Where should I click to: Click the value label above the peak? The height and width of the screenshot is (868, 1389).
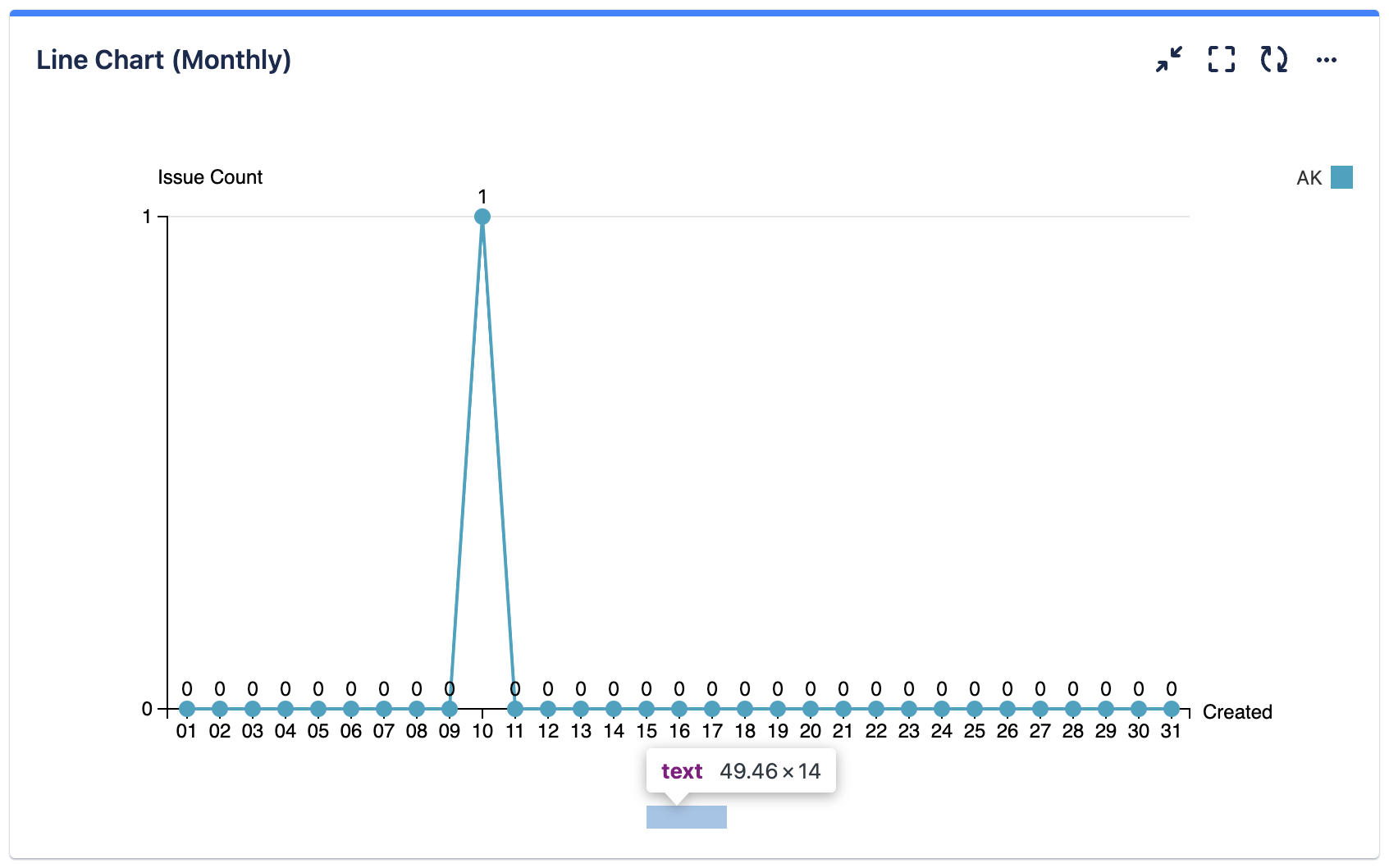482,196
